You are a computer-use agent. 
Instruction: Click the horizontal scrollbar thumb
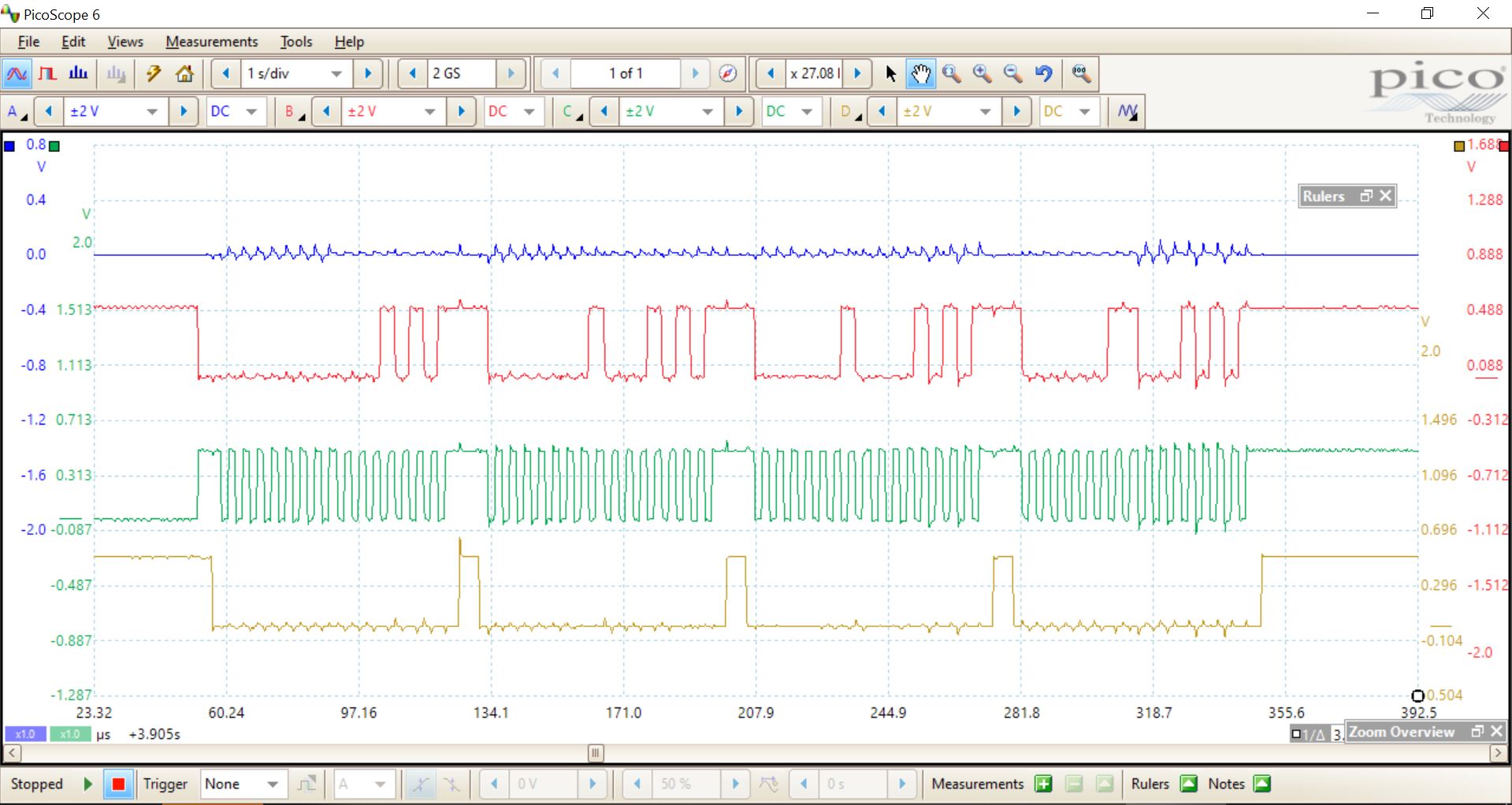596,753
